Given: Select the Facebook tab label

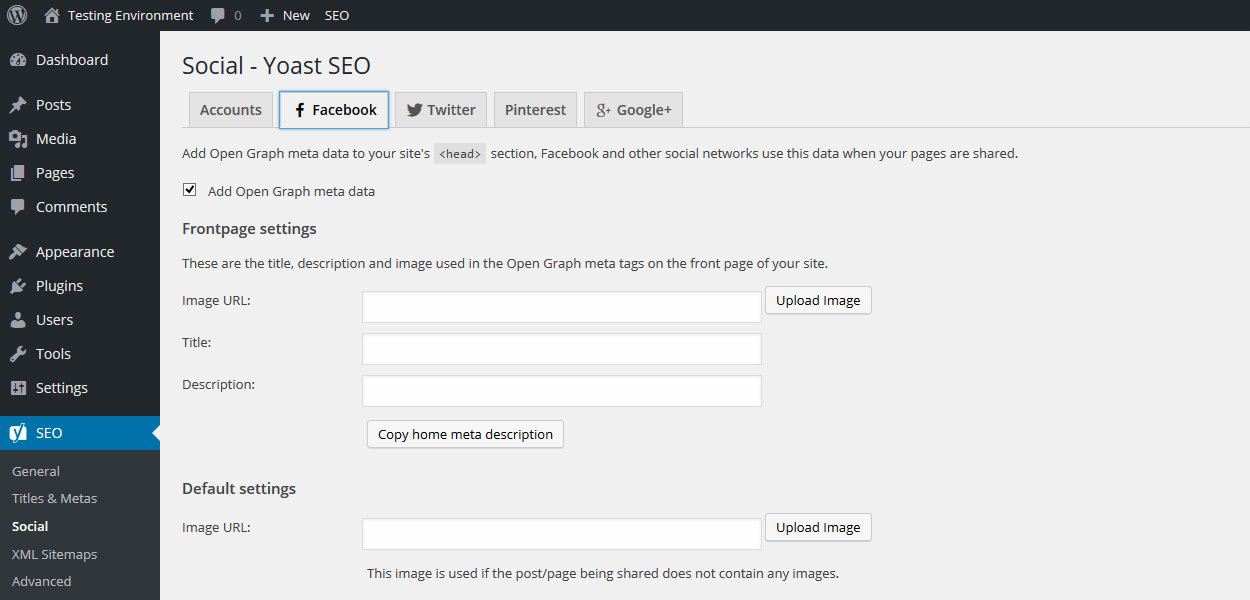Looking at the screenshot, I should point(345,110).
